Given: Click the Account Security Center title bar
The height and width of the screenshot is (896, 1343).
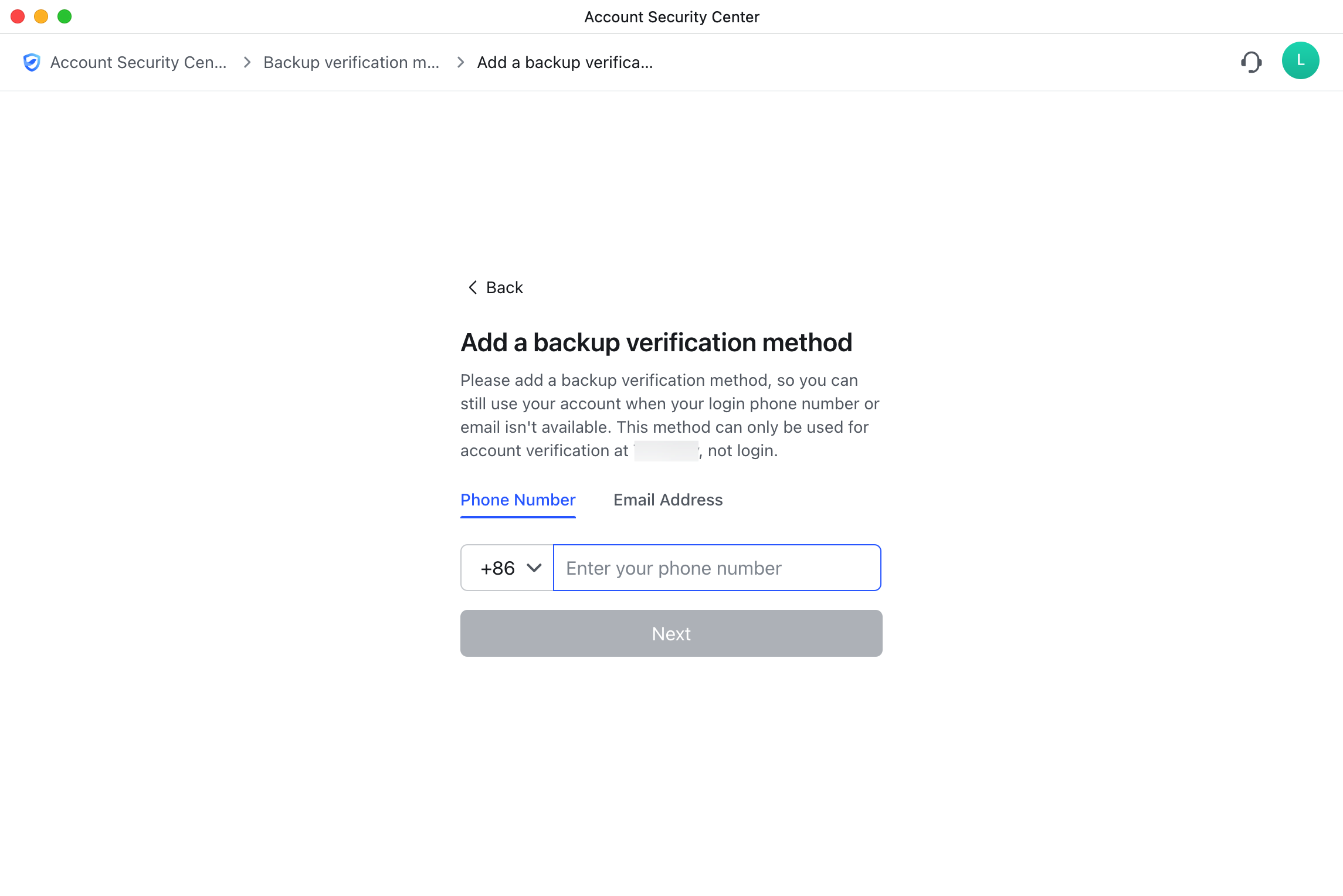Looking at the screenshot, I should (x=671, y=16).
